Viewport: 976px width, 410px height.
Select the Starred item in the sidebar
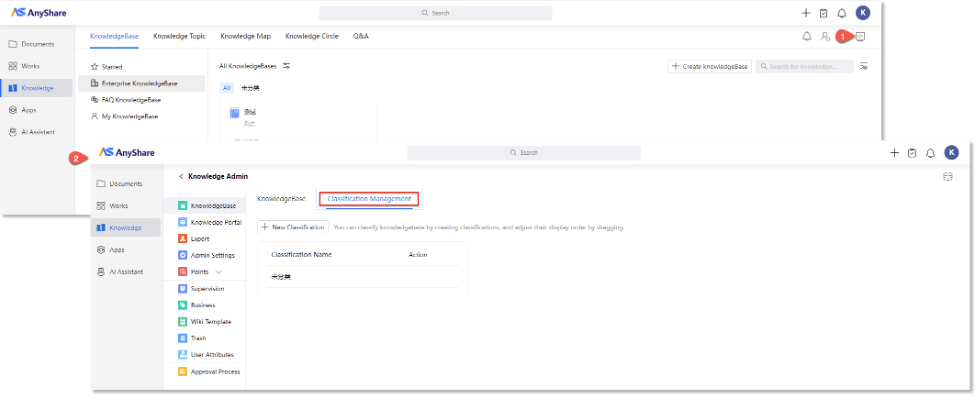click(112, 66)
